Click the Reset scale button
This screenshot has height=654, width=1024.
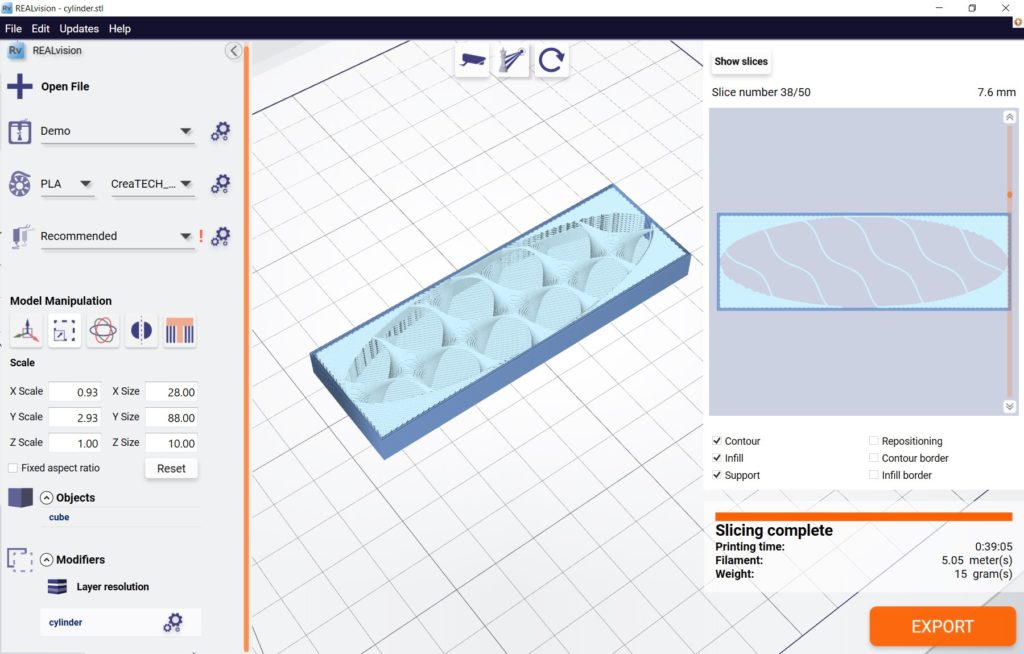click(171, 468)
